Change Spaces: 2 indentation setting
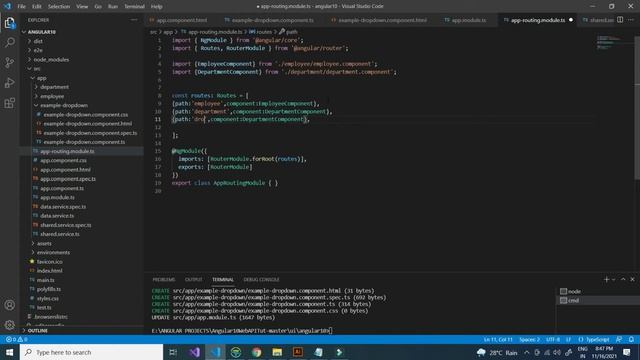The width and height of the screenshot is (640, 360). pyautogui.click(x=529, y=339)
